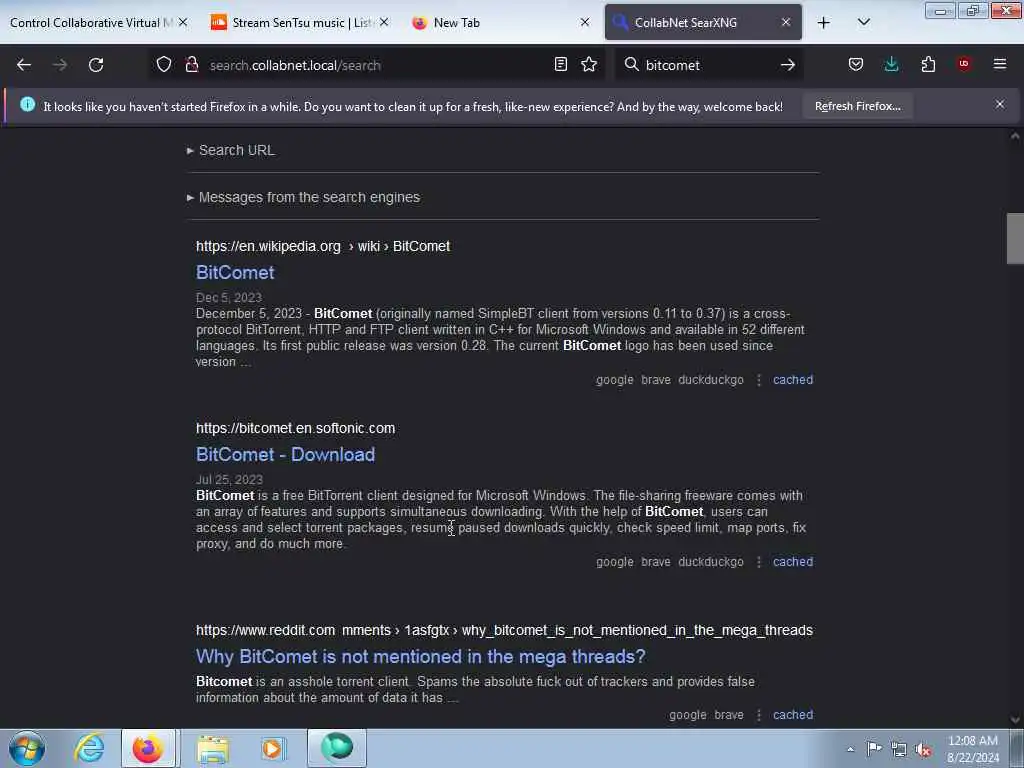This screenshot has height=768, width=1024.
Task: Click the search magnifier icon in search box
Action: point(632,64)
